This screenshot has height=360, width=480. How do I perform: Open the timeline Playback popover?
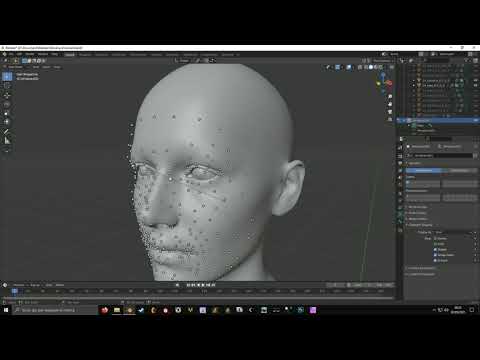tap(19, 285)
